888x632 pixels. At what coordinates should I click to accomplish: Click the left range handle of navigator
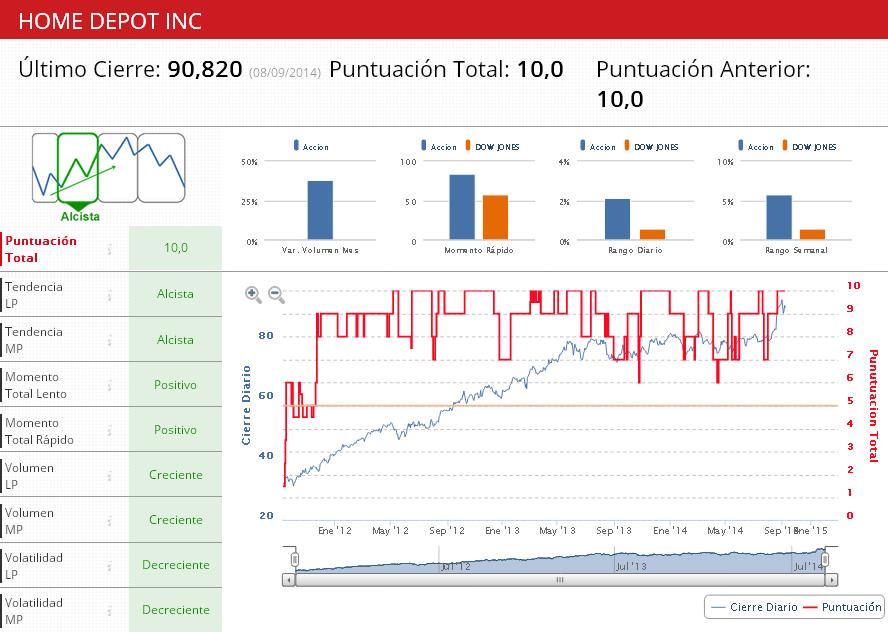pos(294,560)
